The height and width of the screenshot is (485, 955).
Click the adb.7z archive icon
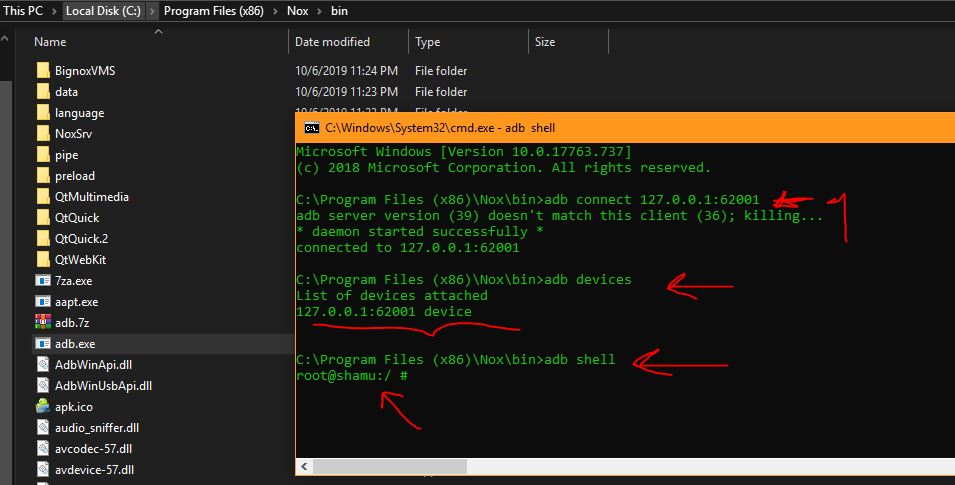click(x=43, y=322)
